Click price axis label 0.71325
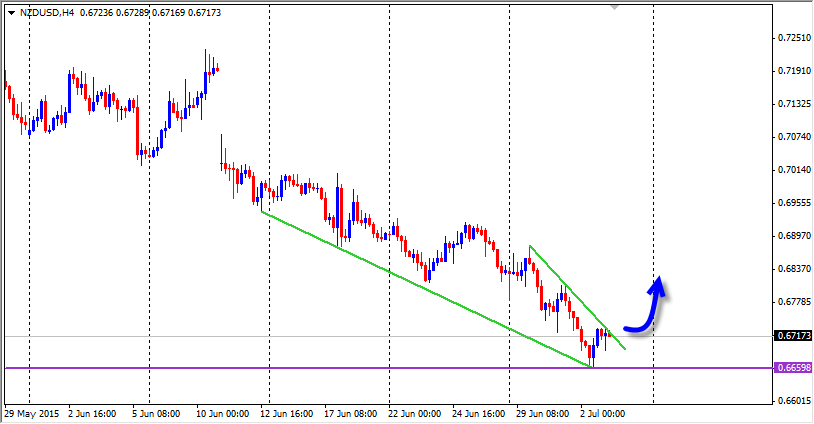 point(794,104)
